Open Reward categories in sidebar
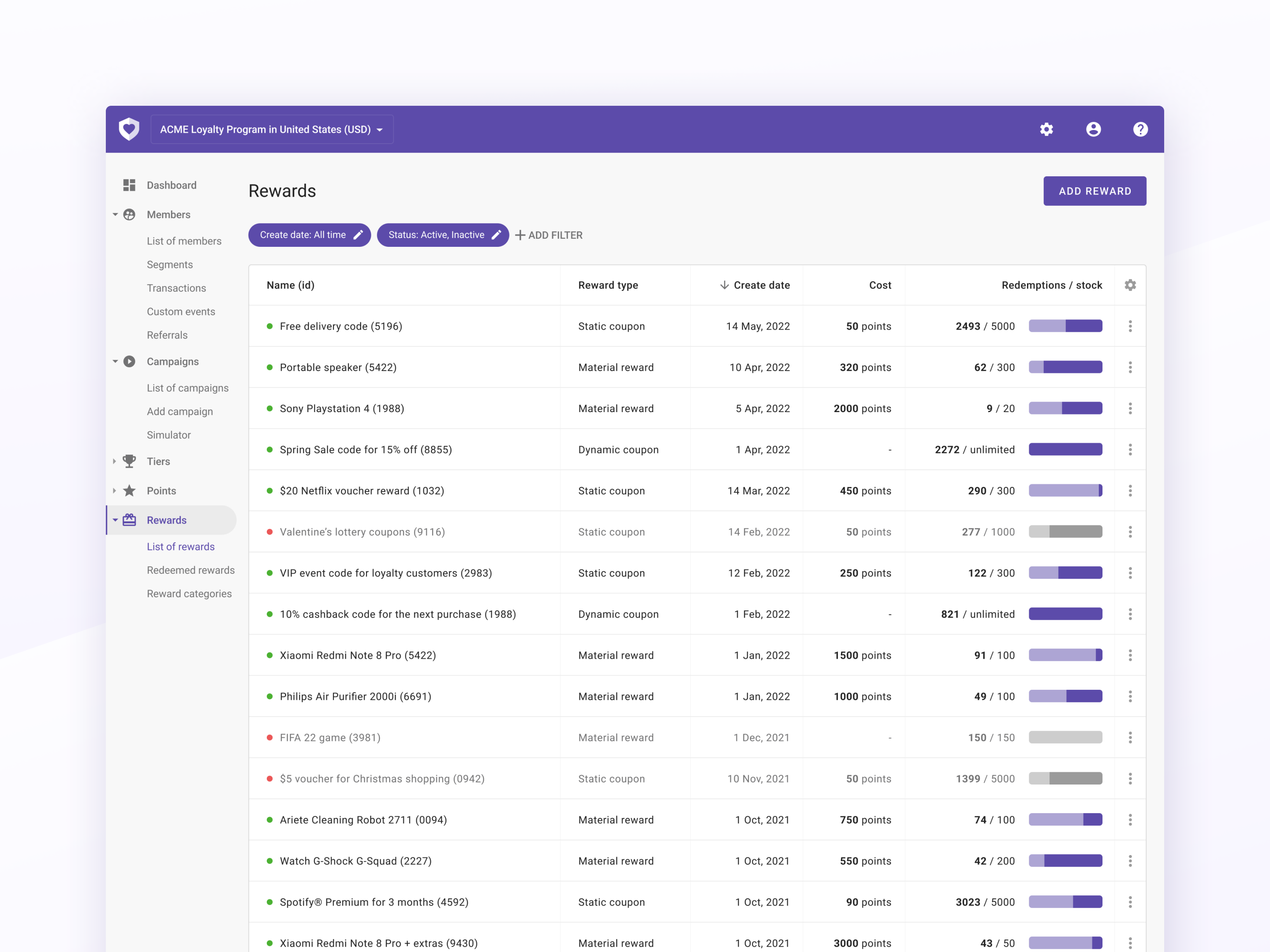This screenshot has width=1270, height=952. [189, 593]
